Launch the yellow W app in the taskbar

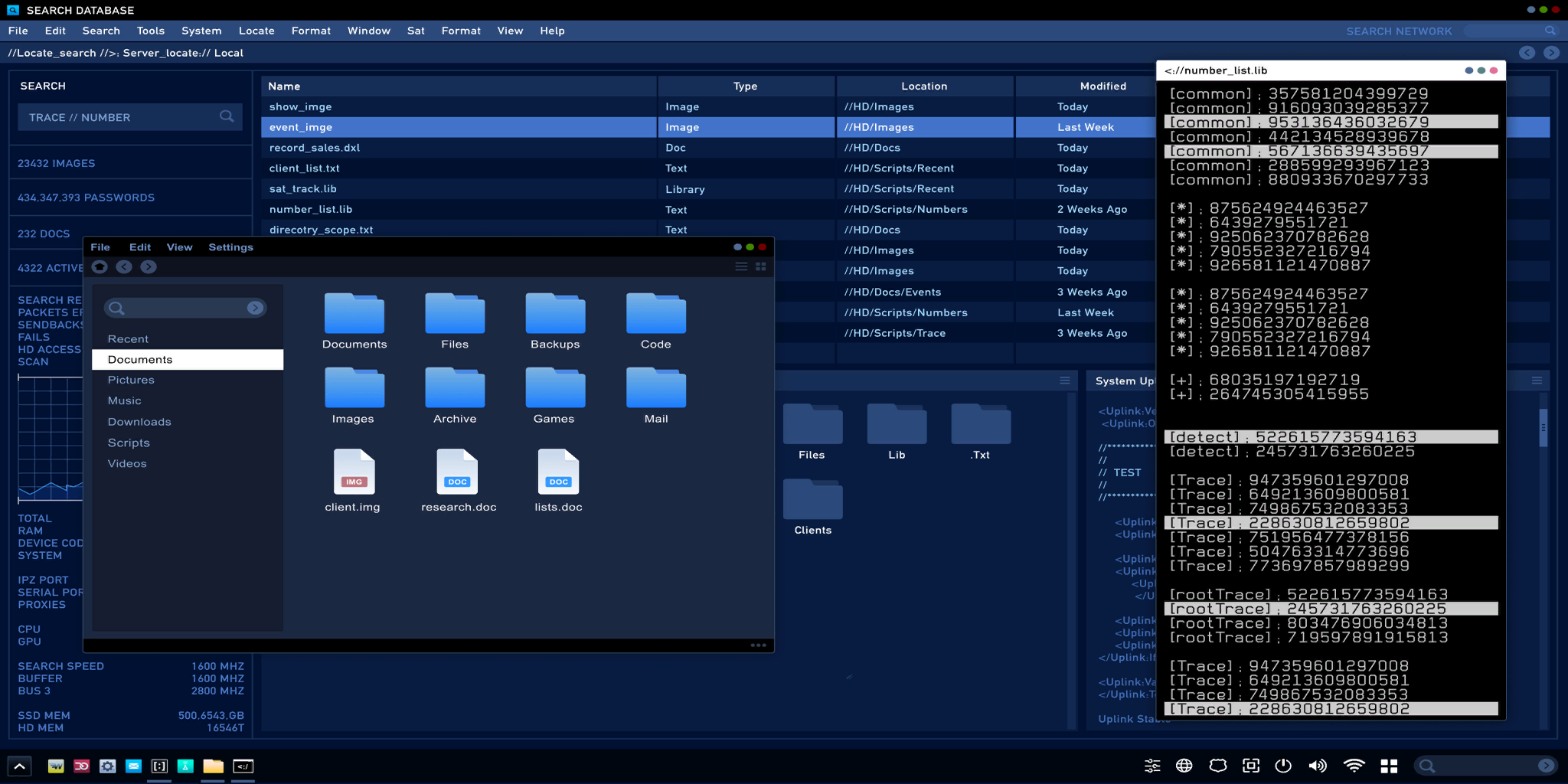point(56,766)
